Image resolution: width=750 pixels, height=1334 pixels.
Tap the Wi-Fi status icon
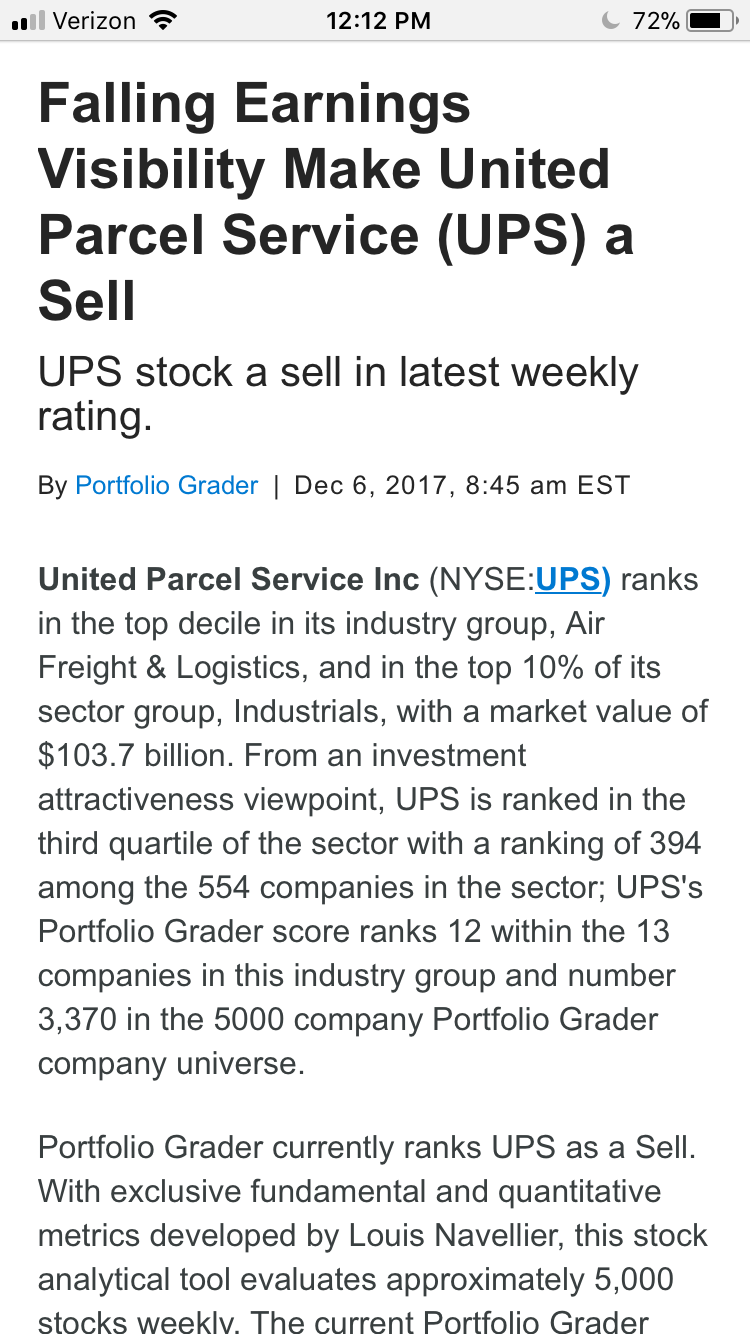pyautogui.click(x=160, y=20)
